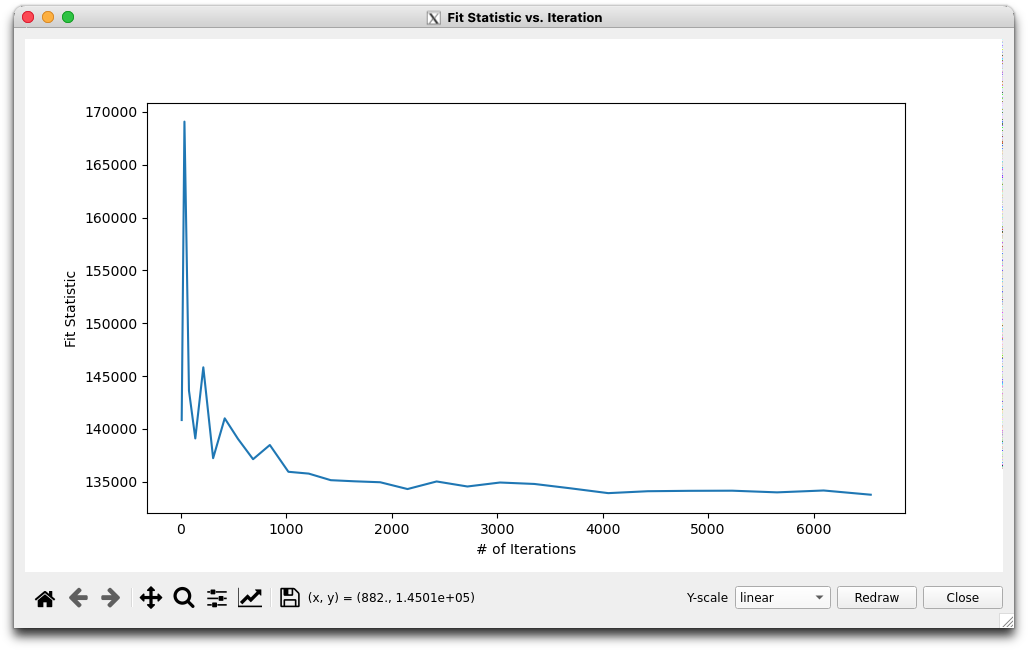Click the '# of Iterations' x-axis label
Image resolution: width=1028 pixels, height=650 pixels.
525,549
